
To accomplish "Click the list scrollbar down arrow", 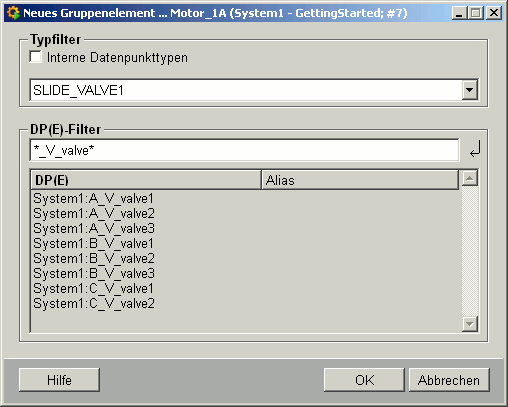I will [470, 324].
